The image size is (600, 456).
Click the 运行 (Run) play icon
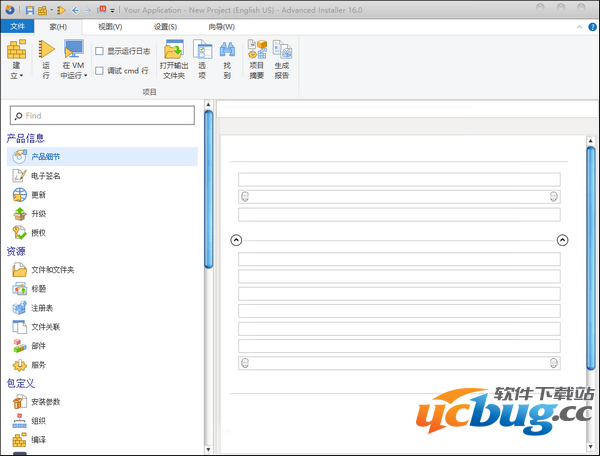click(x=46, y=50)
